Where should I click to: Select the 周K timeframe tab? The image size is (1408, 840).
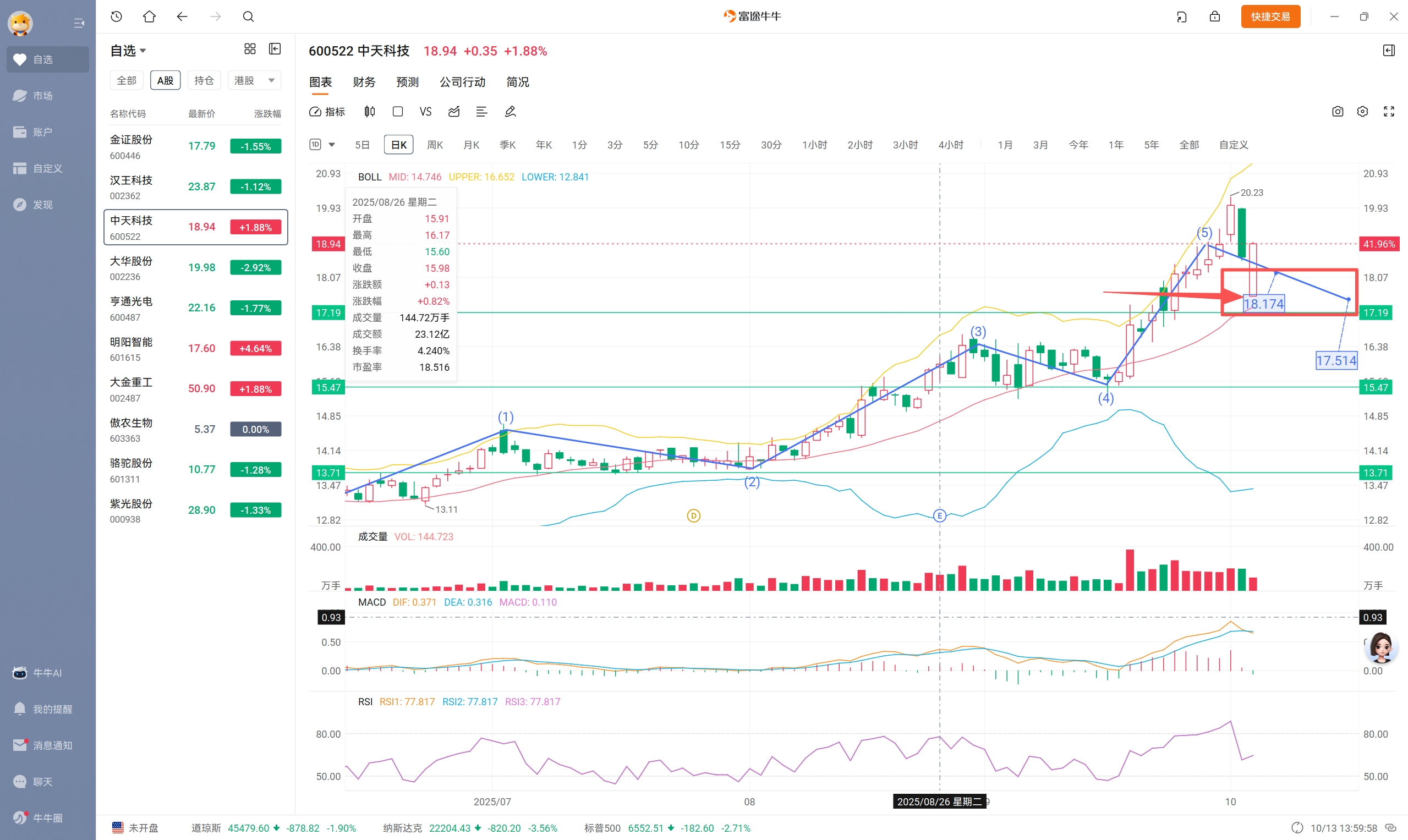coord(434,145)
